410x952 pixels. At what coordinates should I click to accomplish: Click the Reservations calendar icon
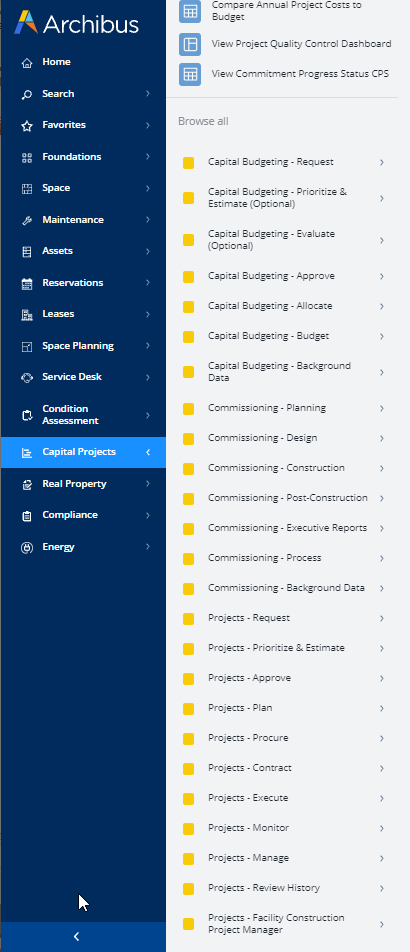(27, 283)
